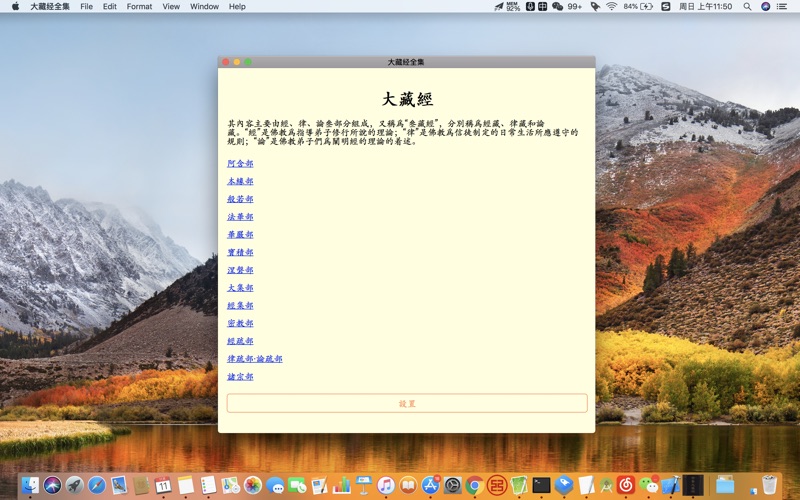Open Finder from the dock
The image size is (800, 500).
(x=30, y=485)
